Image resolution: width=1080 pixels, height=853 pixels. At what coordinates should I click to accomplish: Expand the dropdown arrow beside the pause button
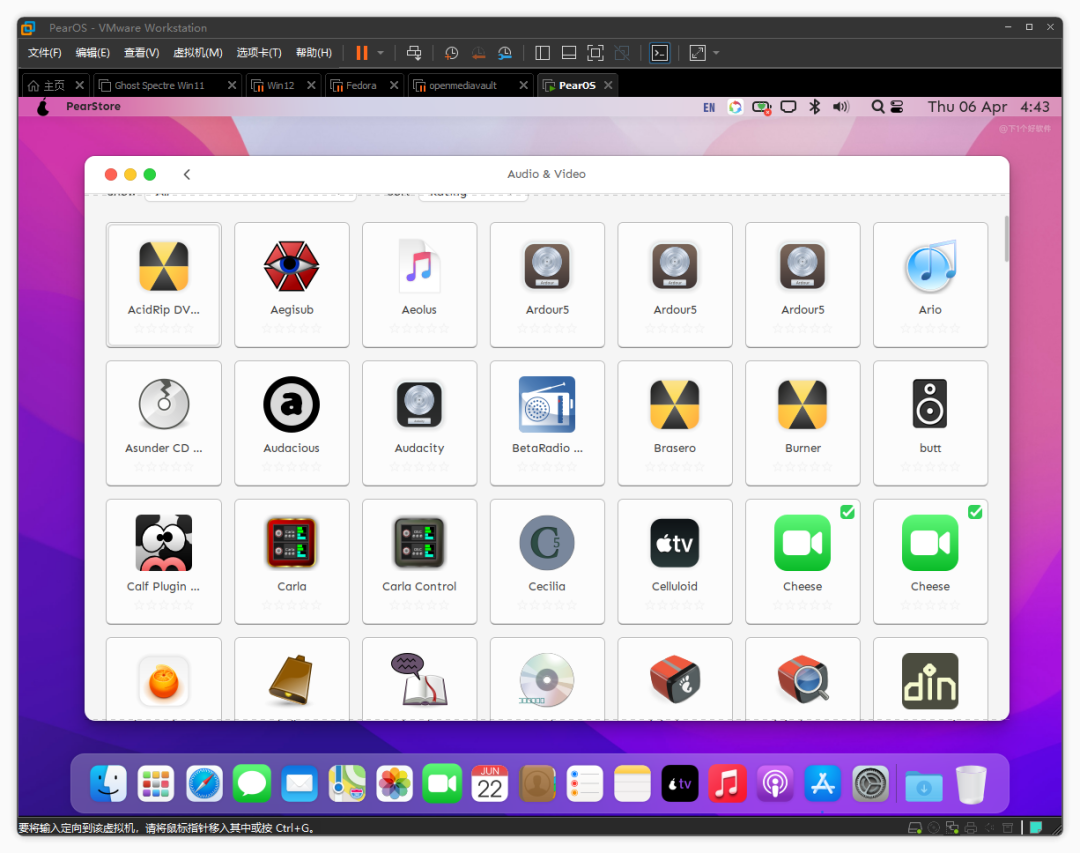coord(381,53)
